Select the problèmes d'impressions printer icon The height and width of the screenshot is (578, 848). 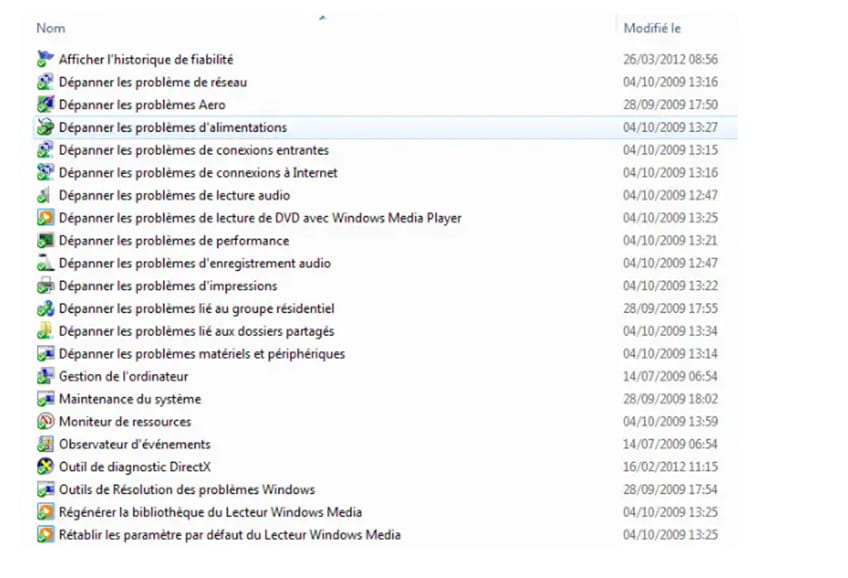click(x=45, y=285)
